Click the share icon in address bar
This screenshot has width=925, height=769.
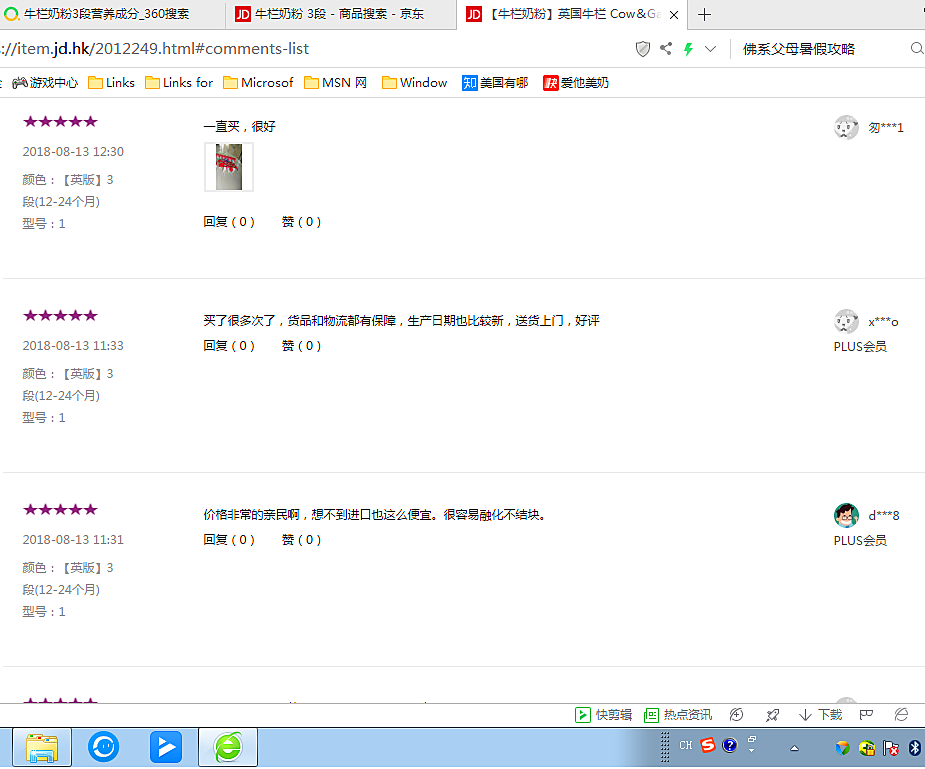tap(666, 49)
